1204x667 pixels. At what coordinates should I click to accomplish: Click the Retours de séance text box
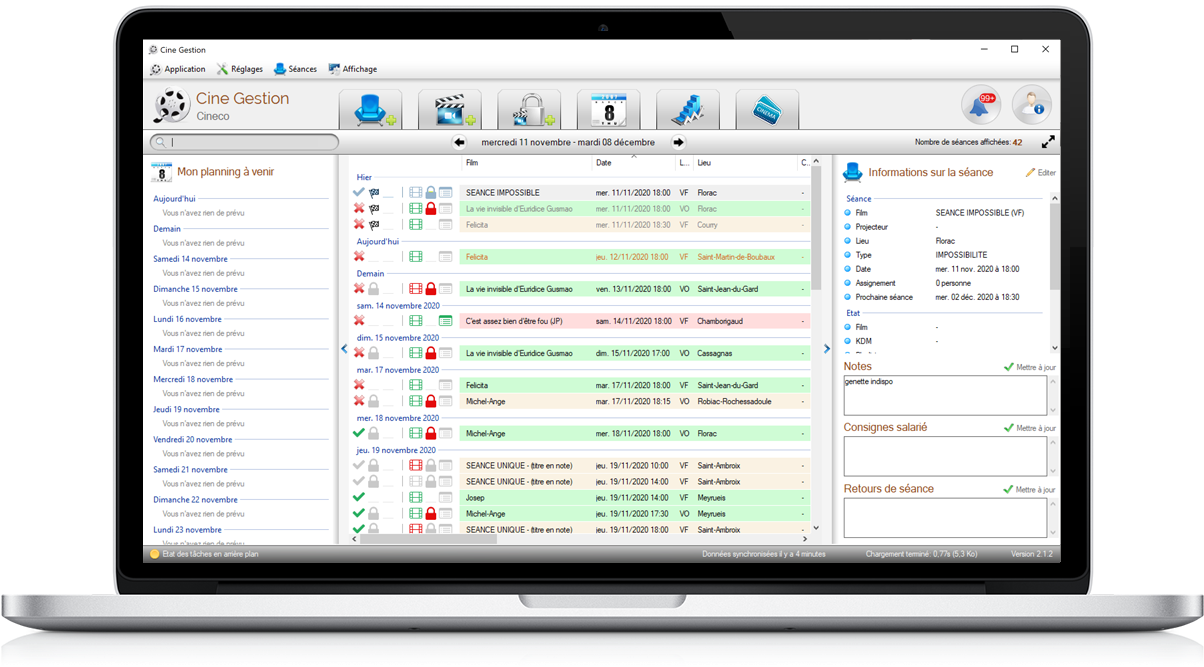click(945, 518)
